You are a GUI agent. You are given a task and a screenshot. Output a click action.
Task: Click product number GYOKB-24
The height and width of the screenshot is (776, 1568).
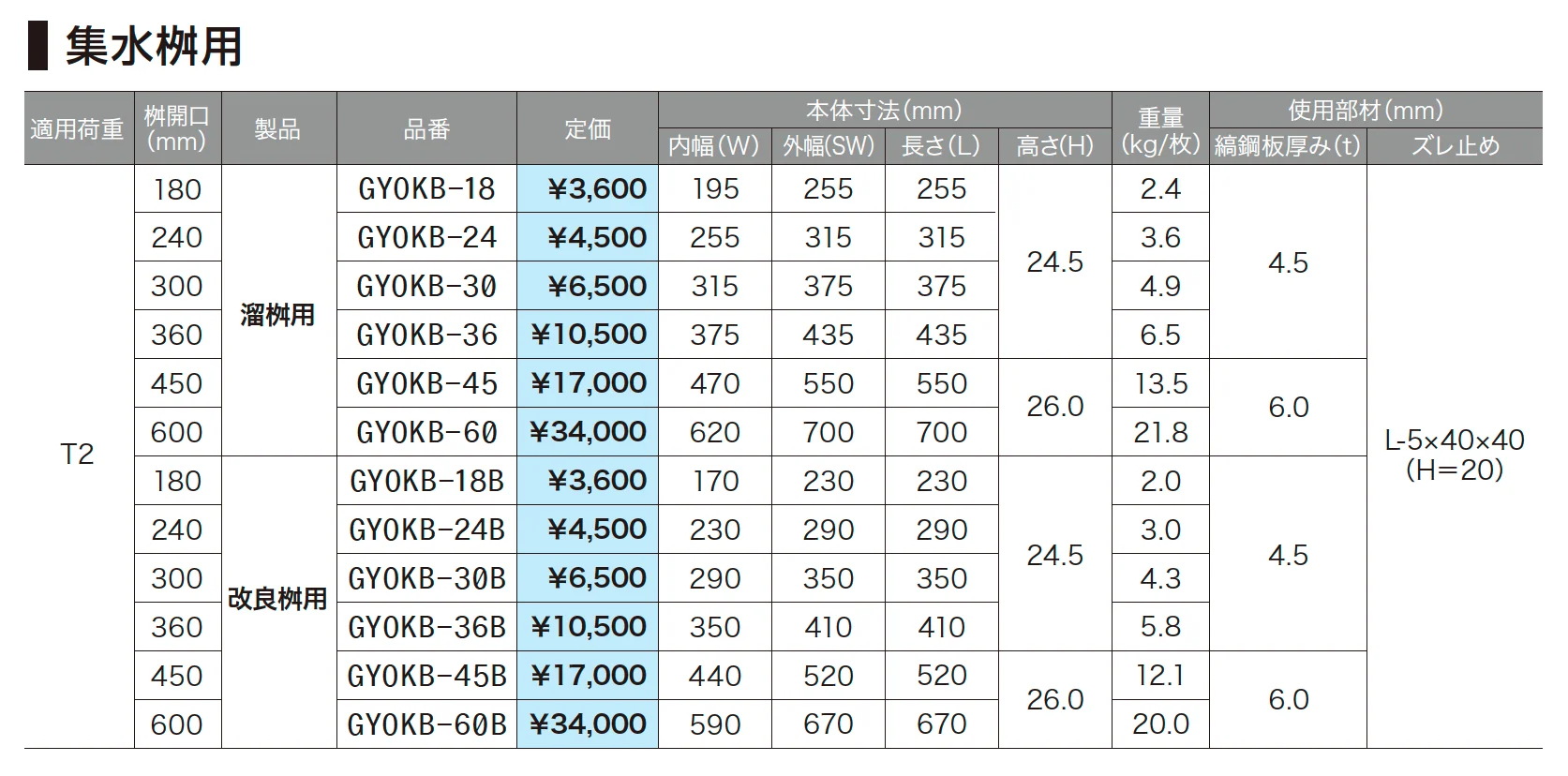426,238
